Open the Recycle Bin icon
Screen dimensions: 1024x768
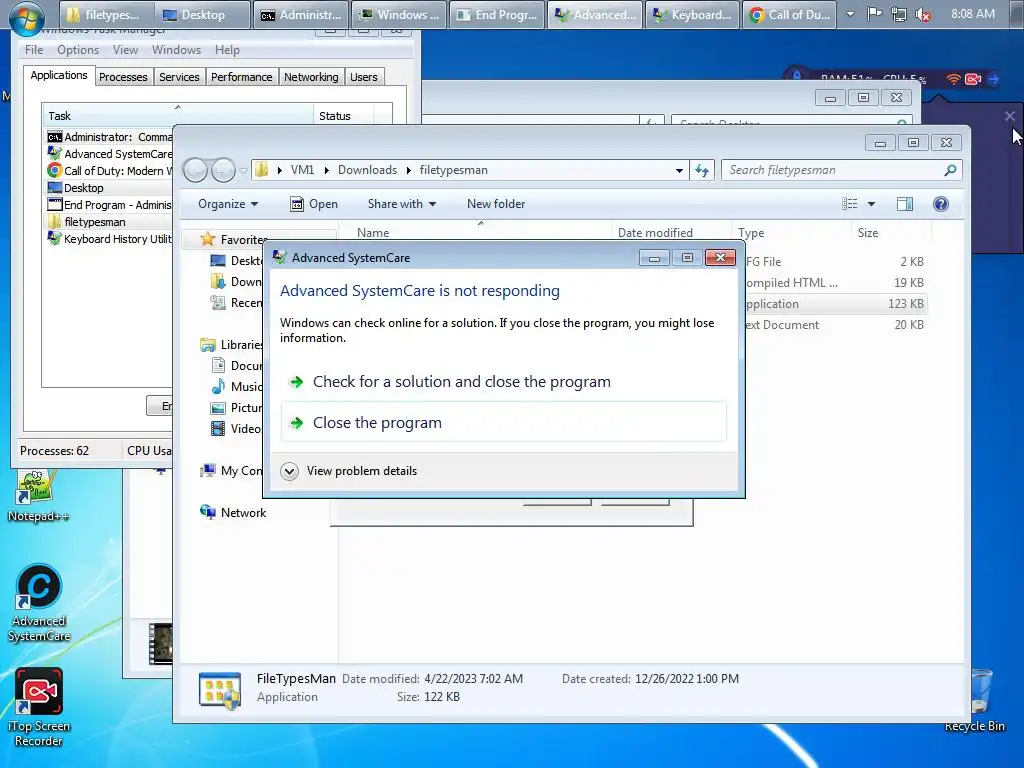pos(977,701)
